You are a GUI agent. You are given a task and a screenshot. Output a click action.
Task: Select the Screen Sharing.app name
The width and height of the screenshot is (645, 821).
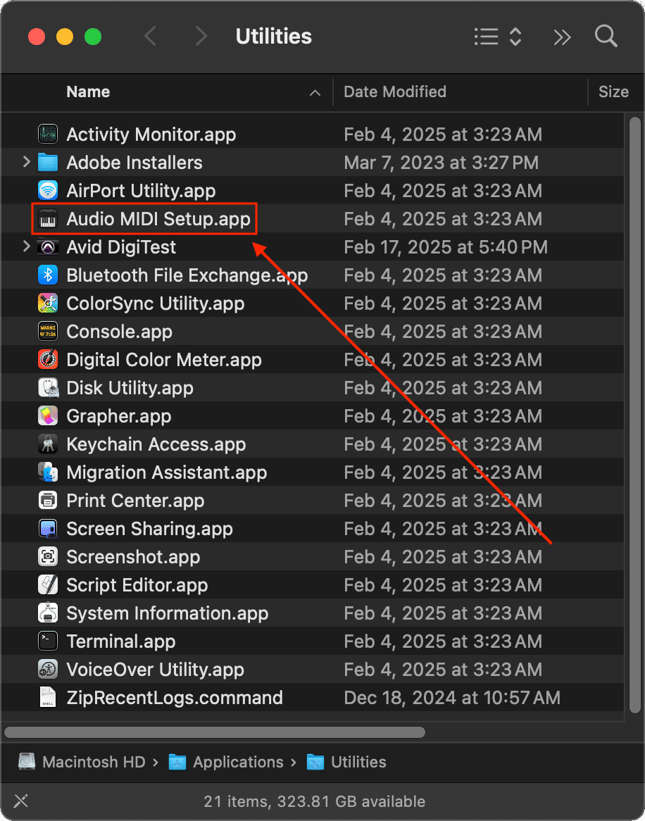coord(149,529)
